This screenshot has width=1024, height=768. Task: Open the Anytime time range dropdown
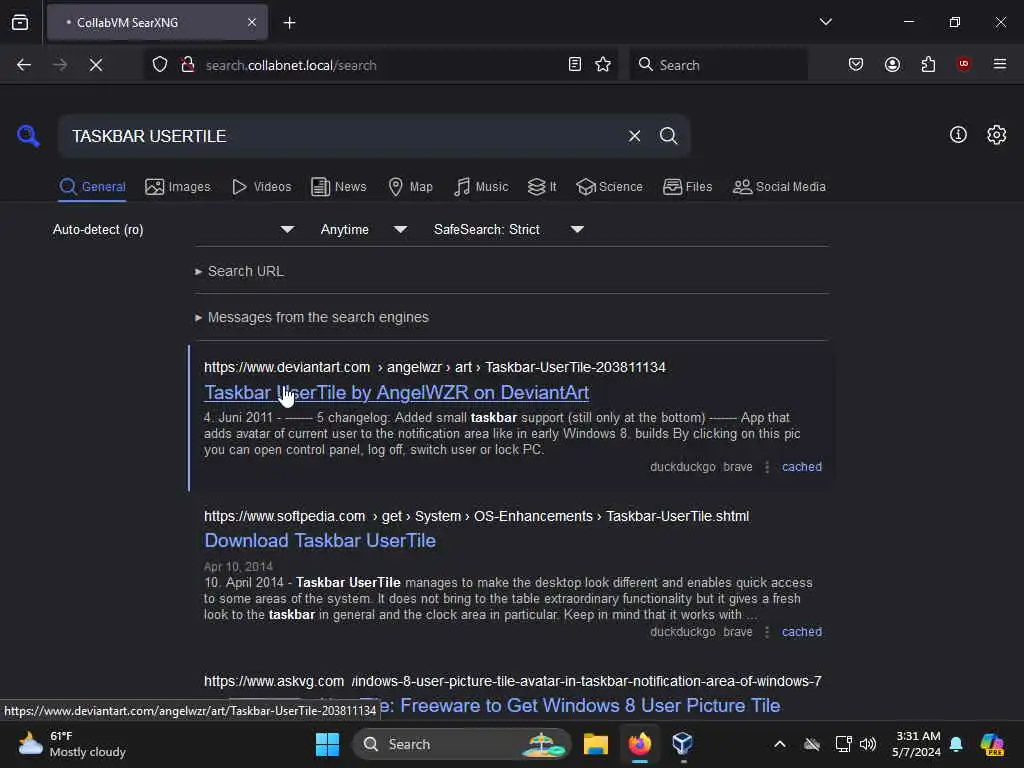click(364, 229)
